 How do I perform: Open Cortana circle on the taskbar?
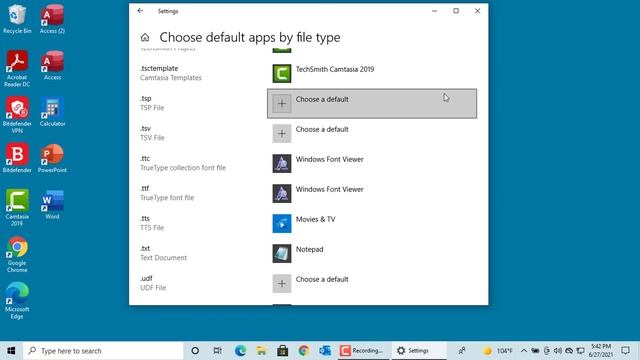point(195,351)
